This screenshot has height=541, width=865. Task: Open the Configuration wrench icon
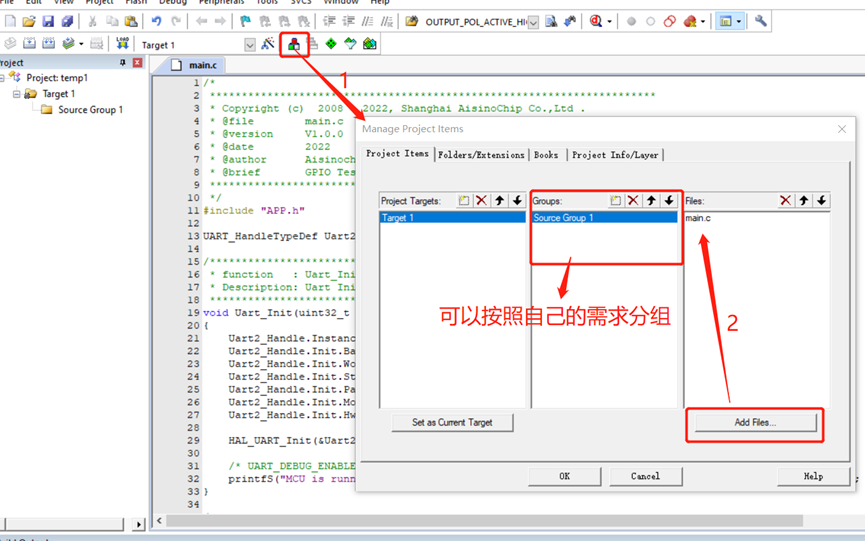coord(760,21)
